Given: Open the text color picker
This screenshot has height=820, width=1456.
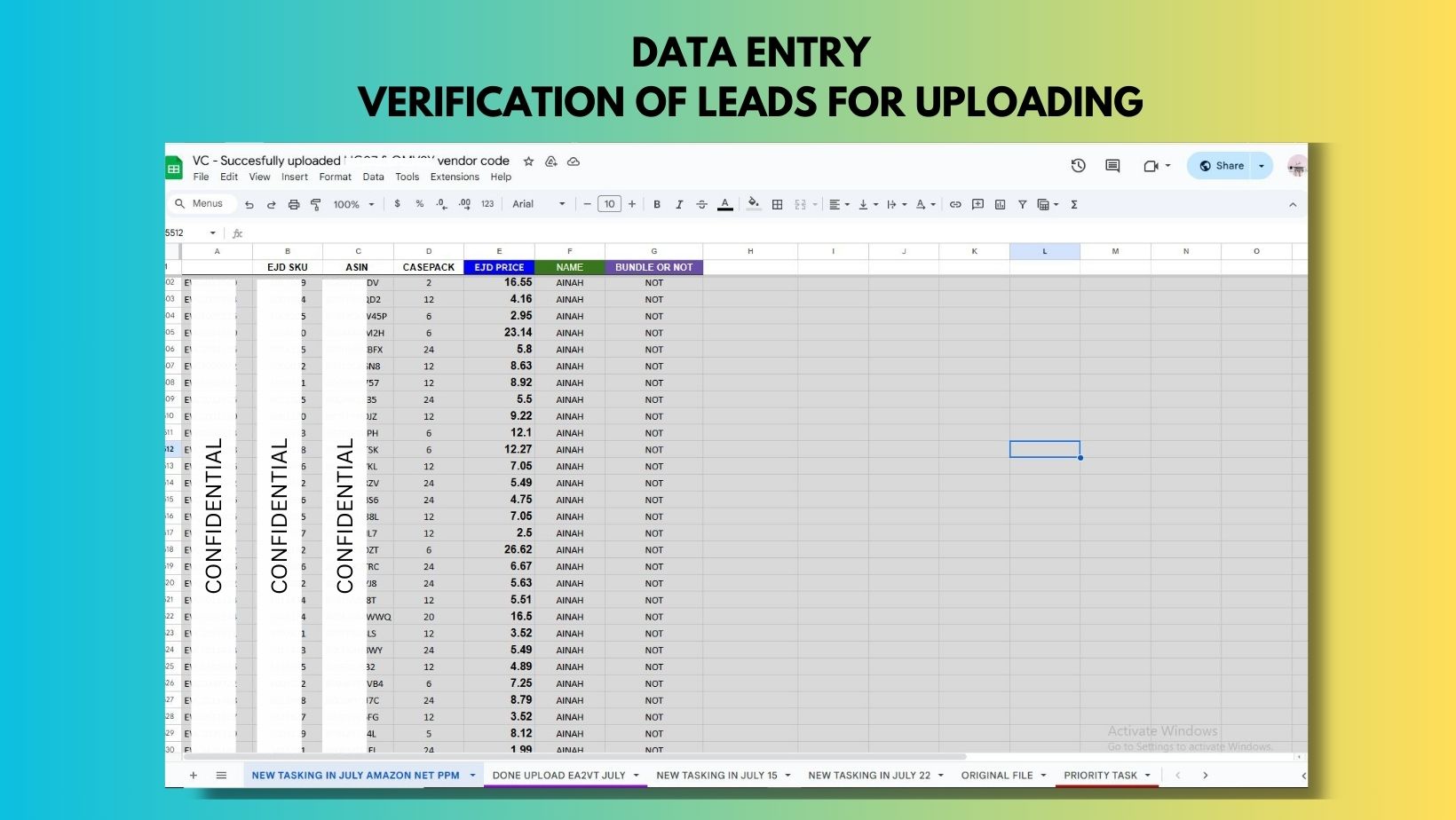Looking at the screenshot, I should pos(725,204).
